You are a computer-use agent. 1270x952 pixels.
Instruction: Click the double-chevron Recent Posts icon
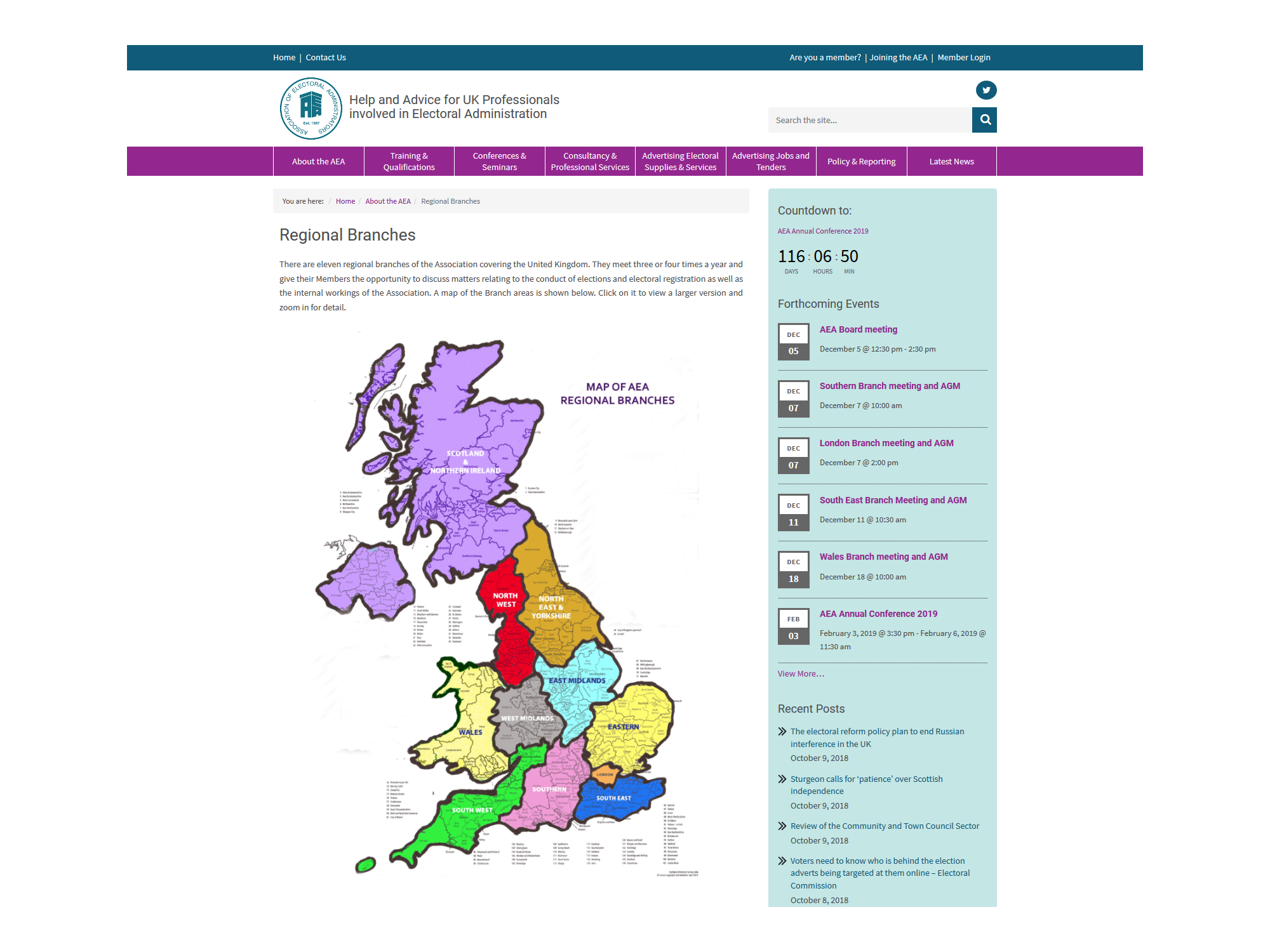(782, 731)
